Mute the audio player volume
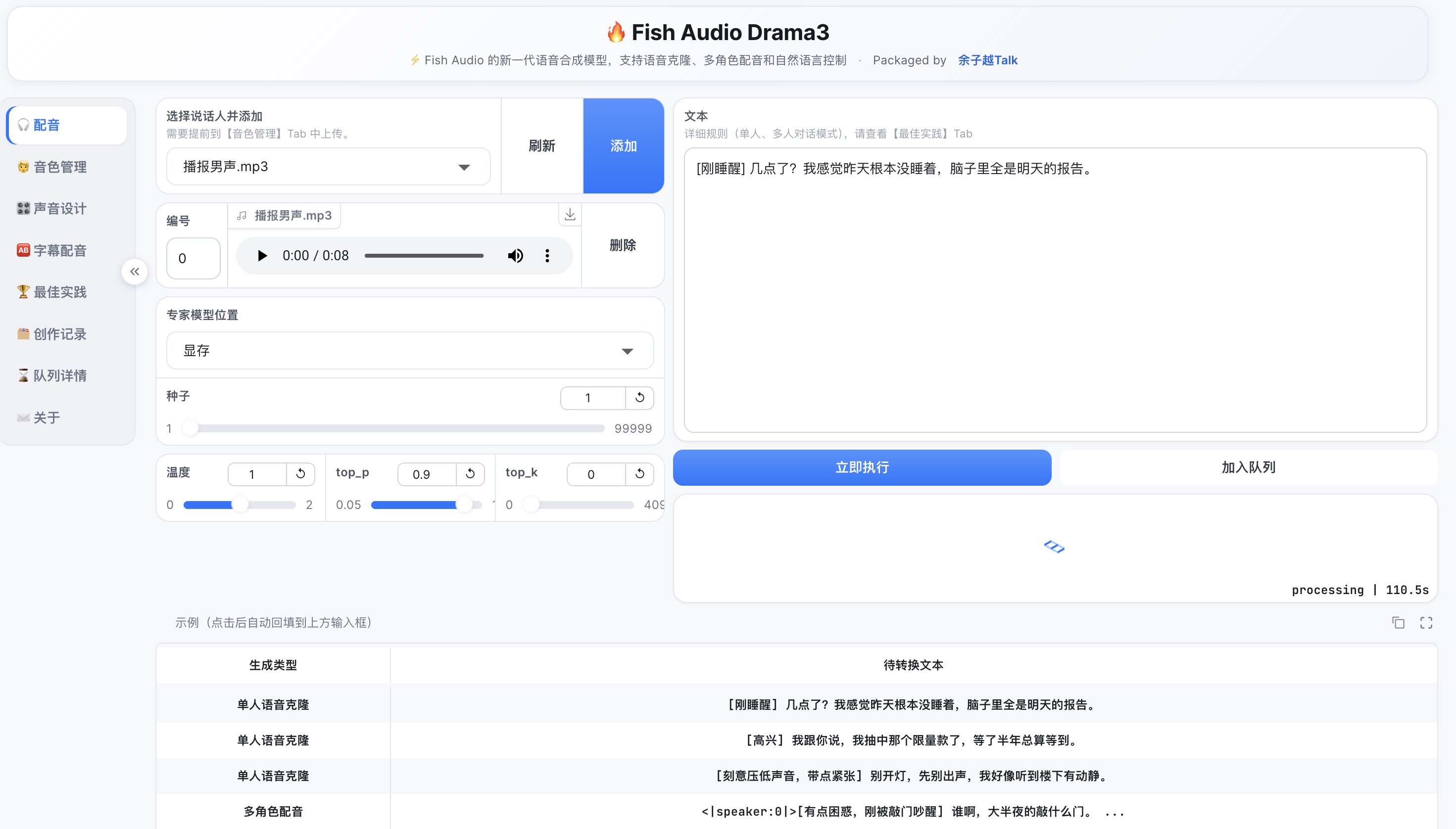1456x829 pixels. pos(516,256)
